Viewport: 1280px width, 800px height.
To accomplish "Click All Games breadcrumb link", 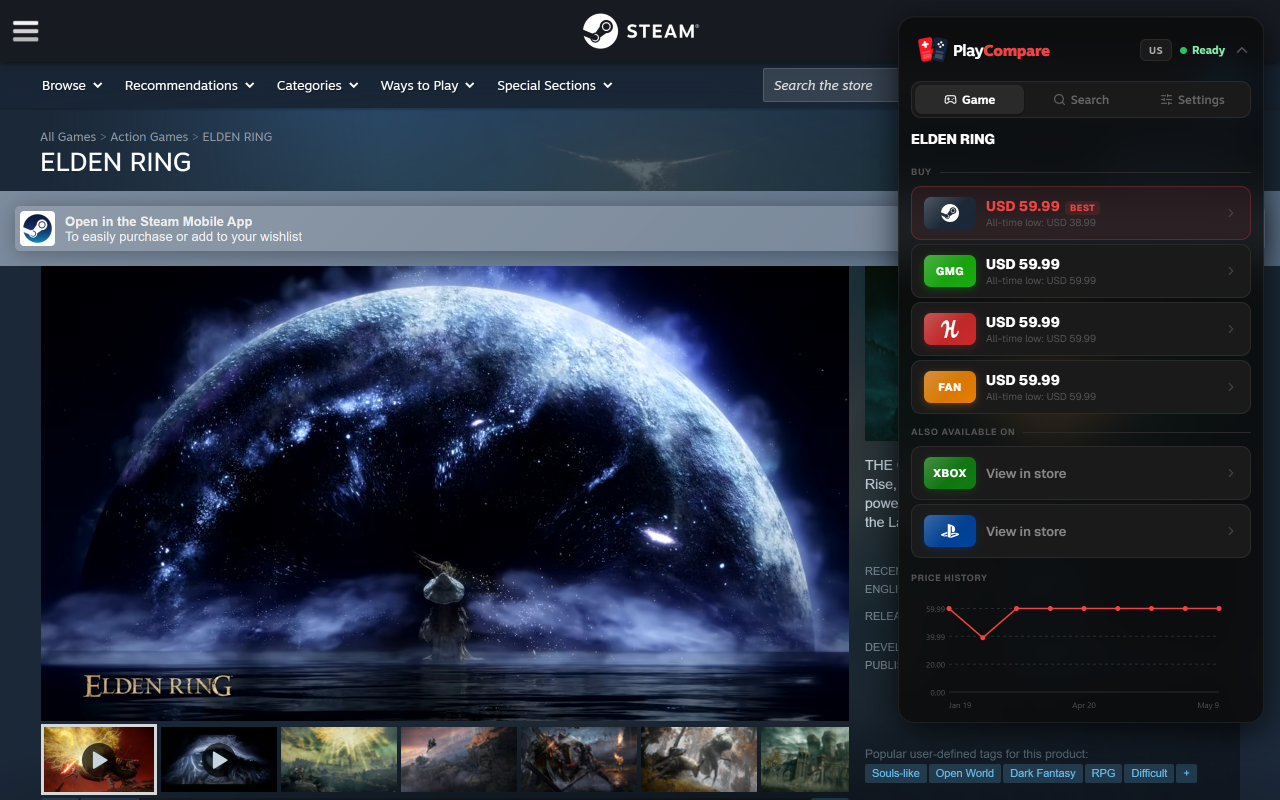I will click(68, 137).
